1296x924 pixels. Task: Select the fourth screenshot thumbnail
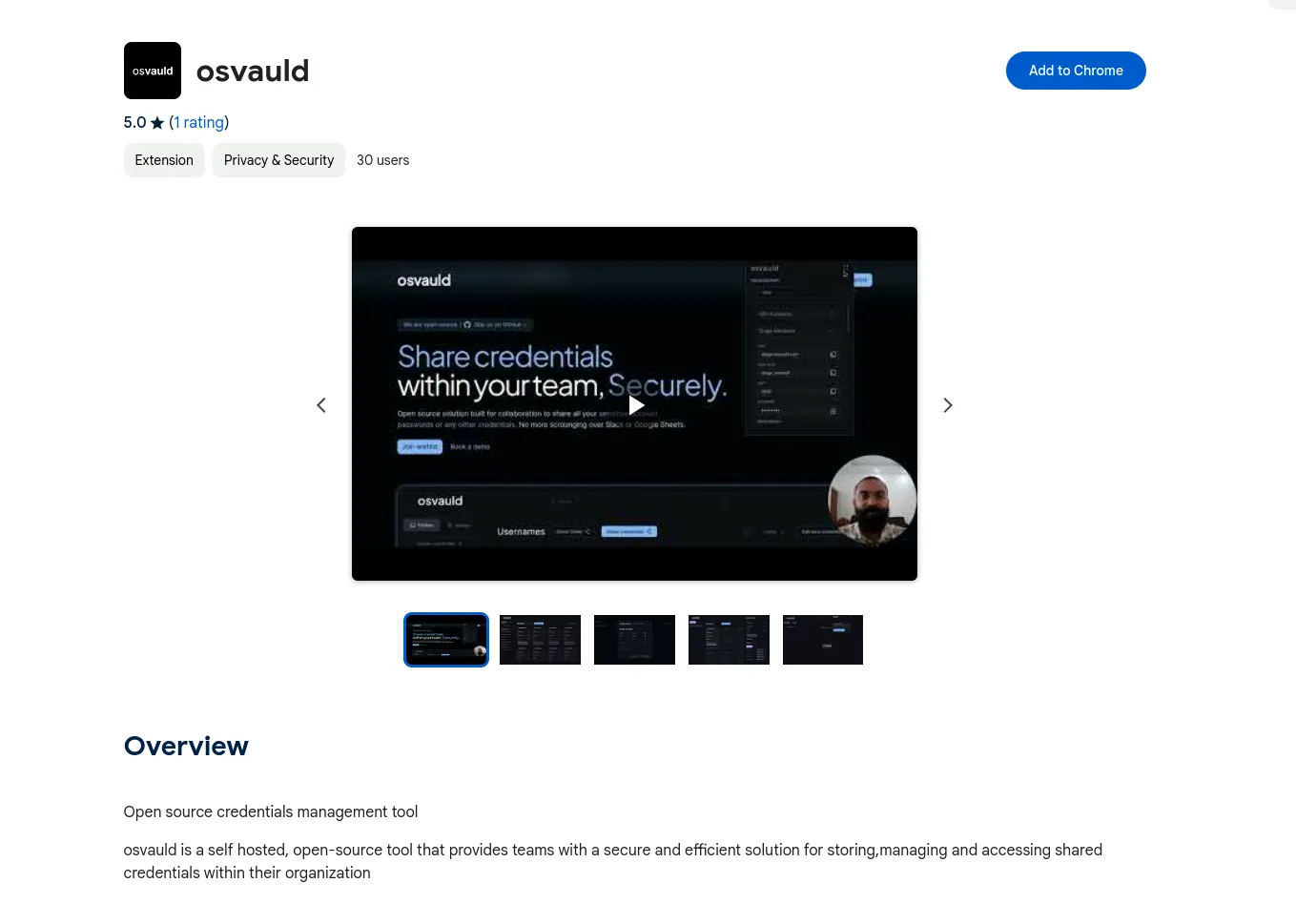pyautogui.click(x=729, y=640)
